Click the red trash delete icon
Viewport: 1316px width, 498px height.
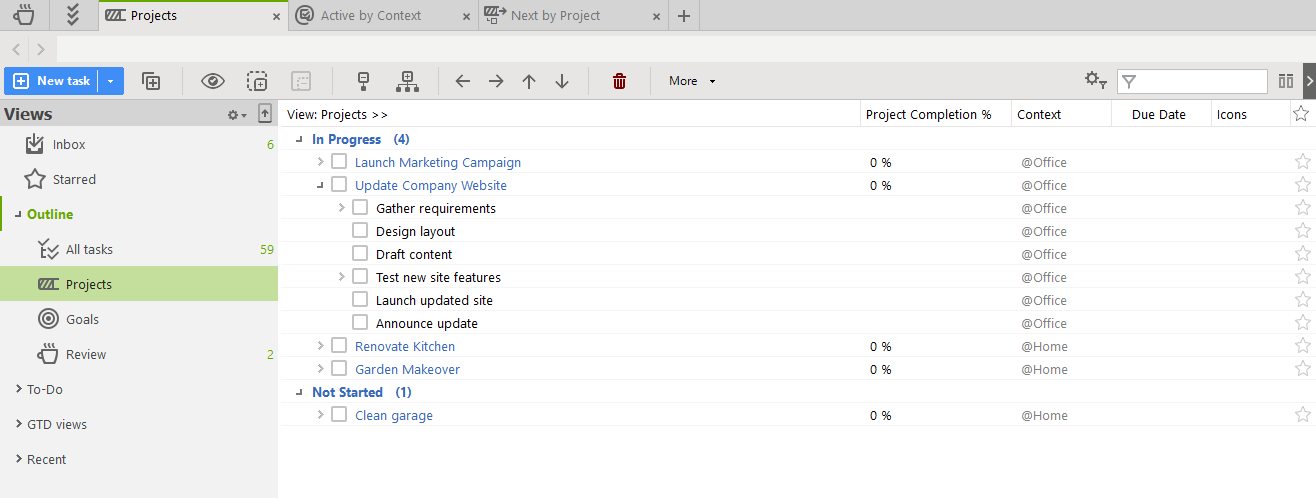619,81
